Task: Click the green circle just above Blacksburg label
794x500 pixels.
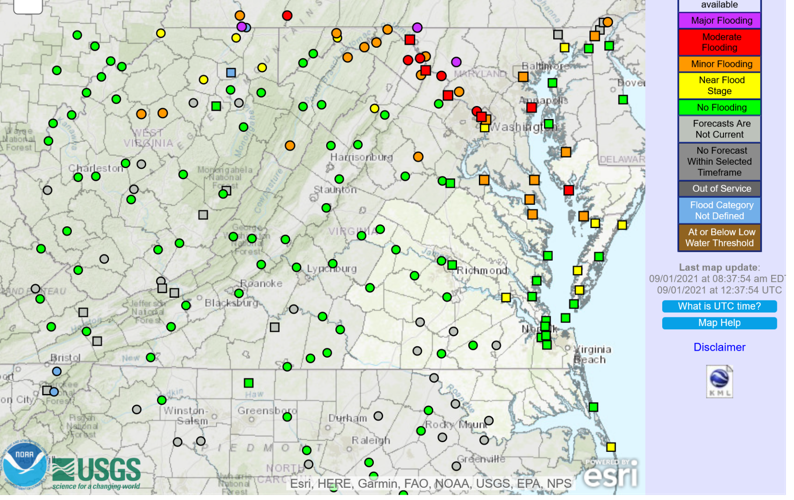Action: [x=239, y=293]
